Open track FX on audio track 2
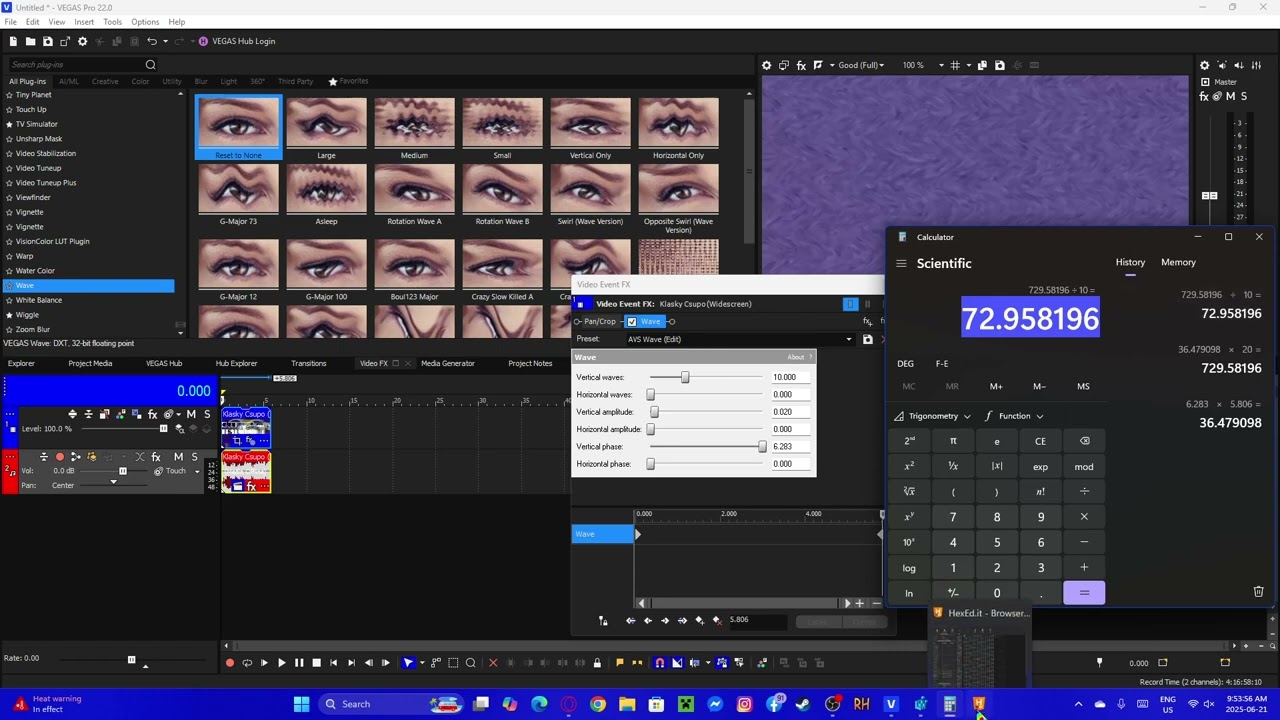The height and width of the screenshot is (720, 1280). click(155, 457)
